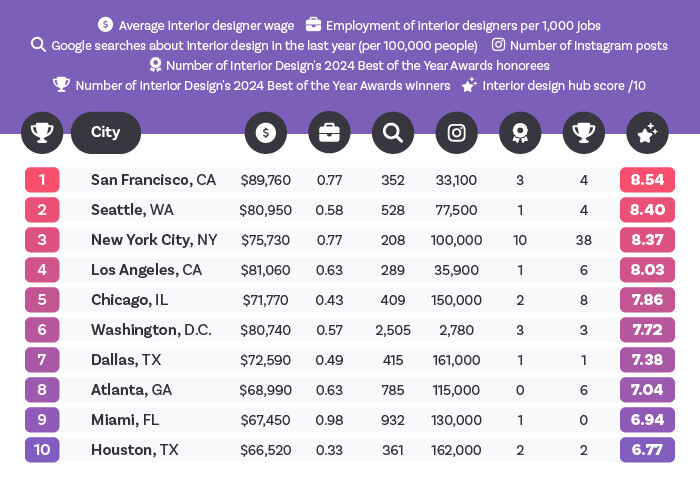Click the rank 1 badge

[42, 180]
